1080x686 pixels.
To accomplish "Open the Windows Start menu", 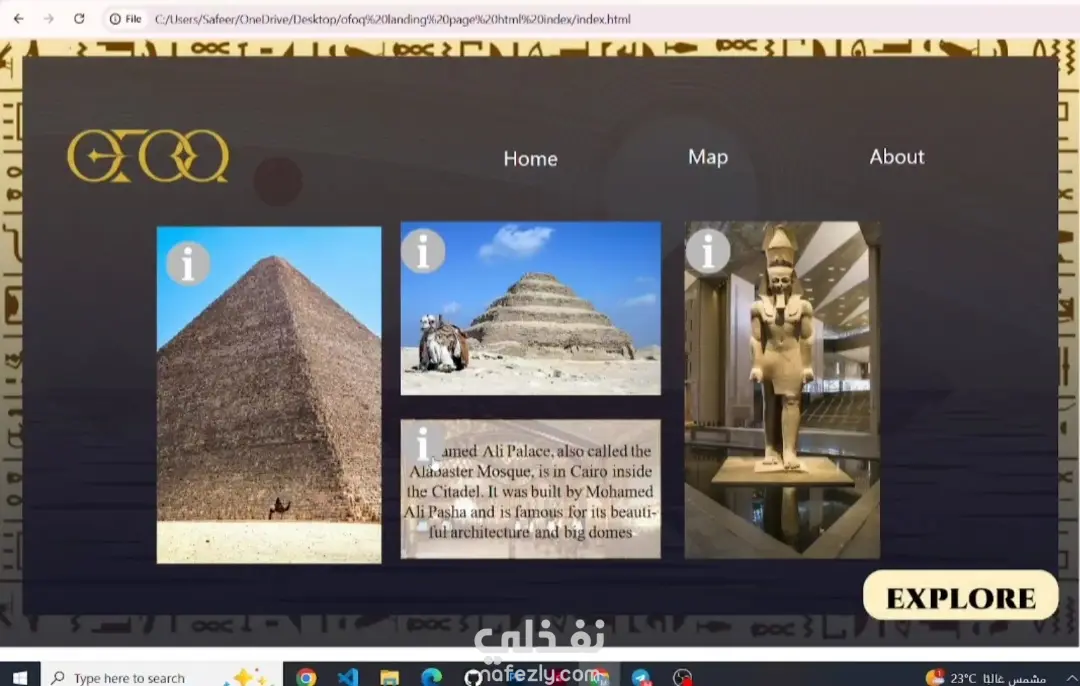I will (20, 677).
